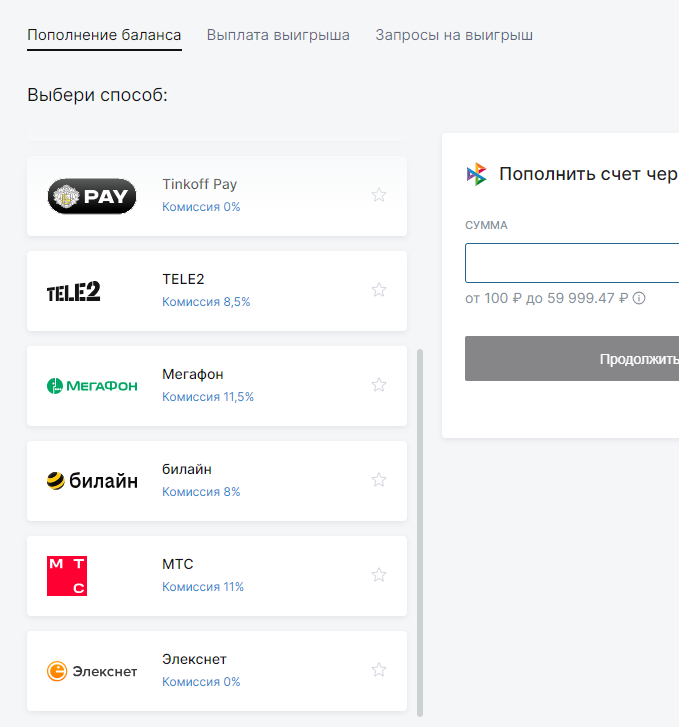This screenshot has width=679, height=727.
Task: Click the deposit limit range text
Action: (x=547, y=298)
